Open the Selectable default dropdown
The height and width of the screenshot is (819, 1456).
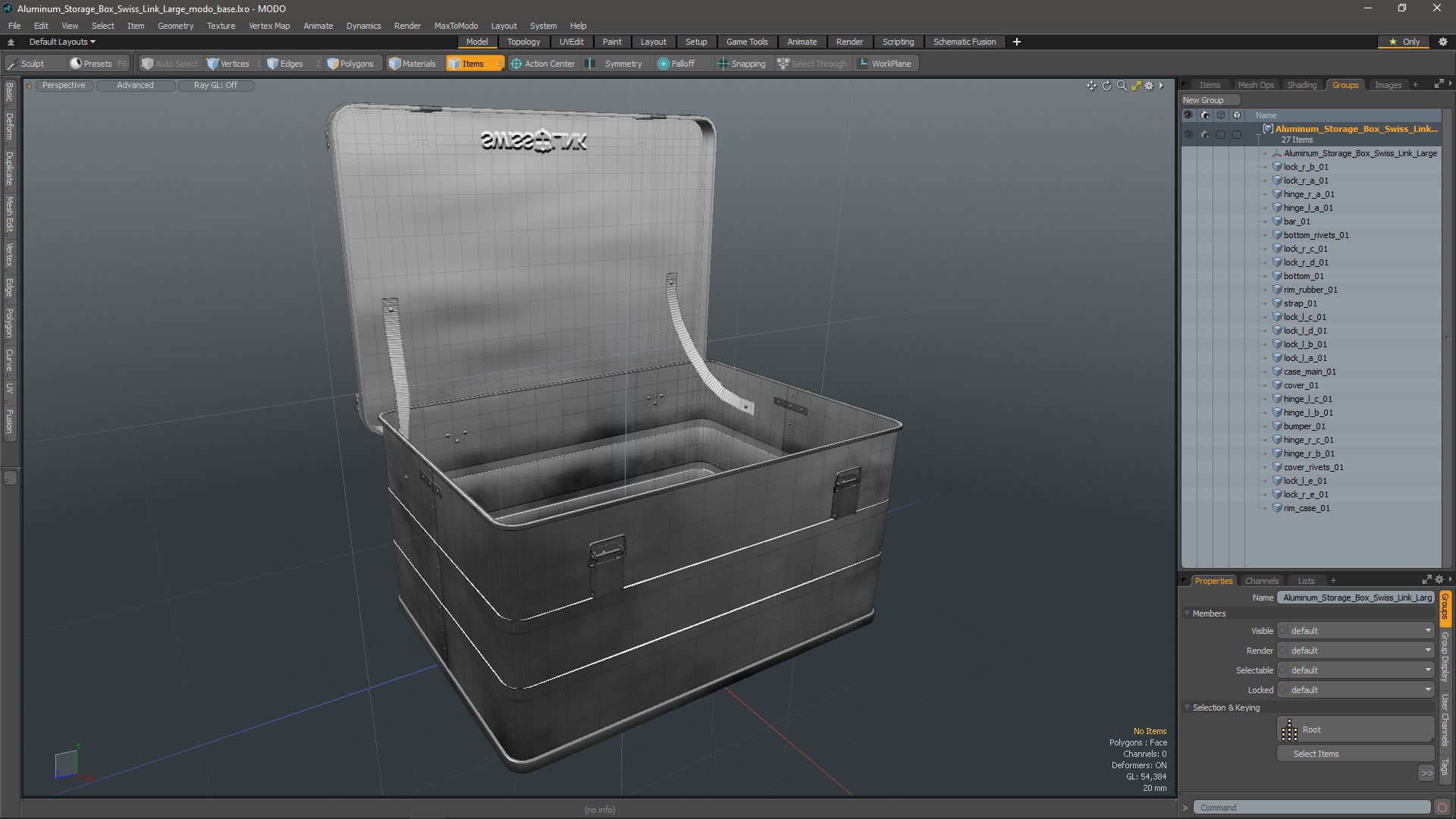pyautogui.click(x=1355, y=670)
